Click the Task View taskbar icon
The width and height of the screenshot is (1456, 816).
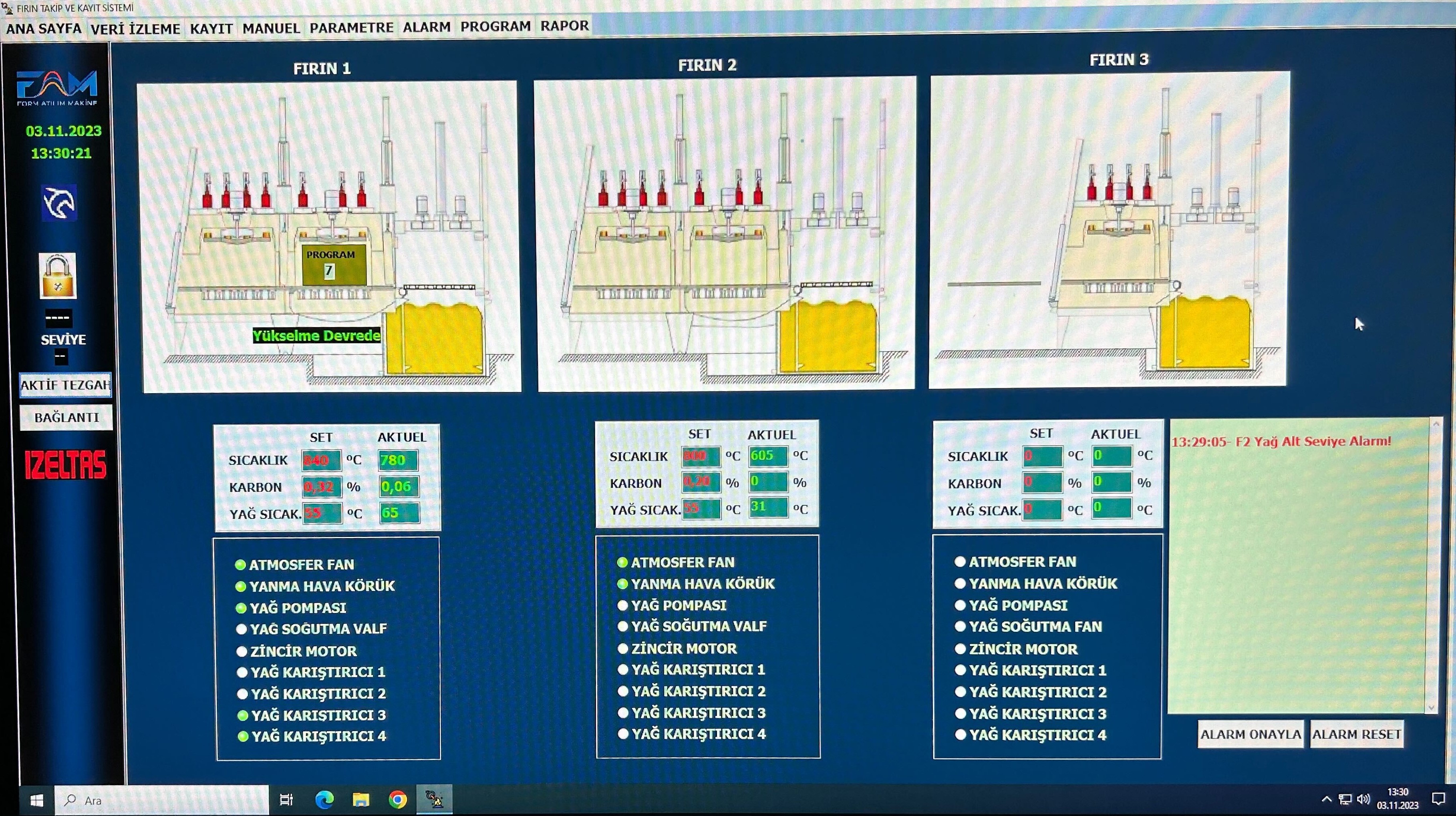(286, 799)
